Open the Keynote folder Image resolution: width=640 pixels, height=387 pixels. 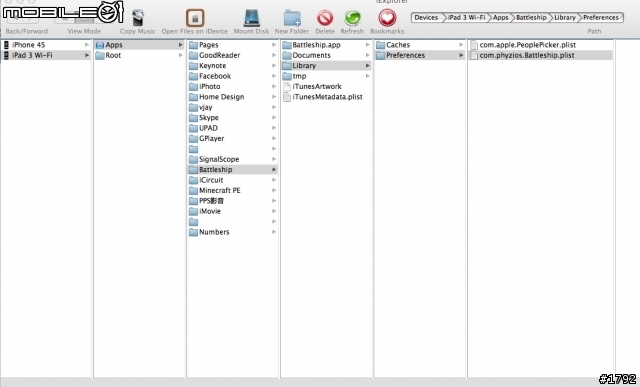(x=233, y=65)
